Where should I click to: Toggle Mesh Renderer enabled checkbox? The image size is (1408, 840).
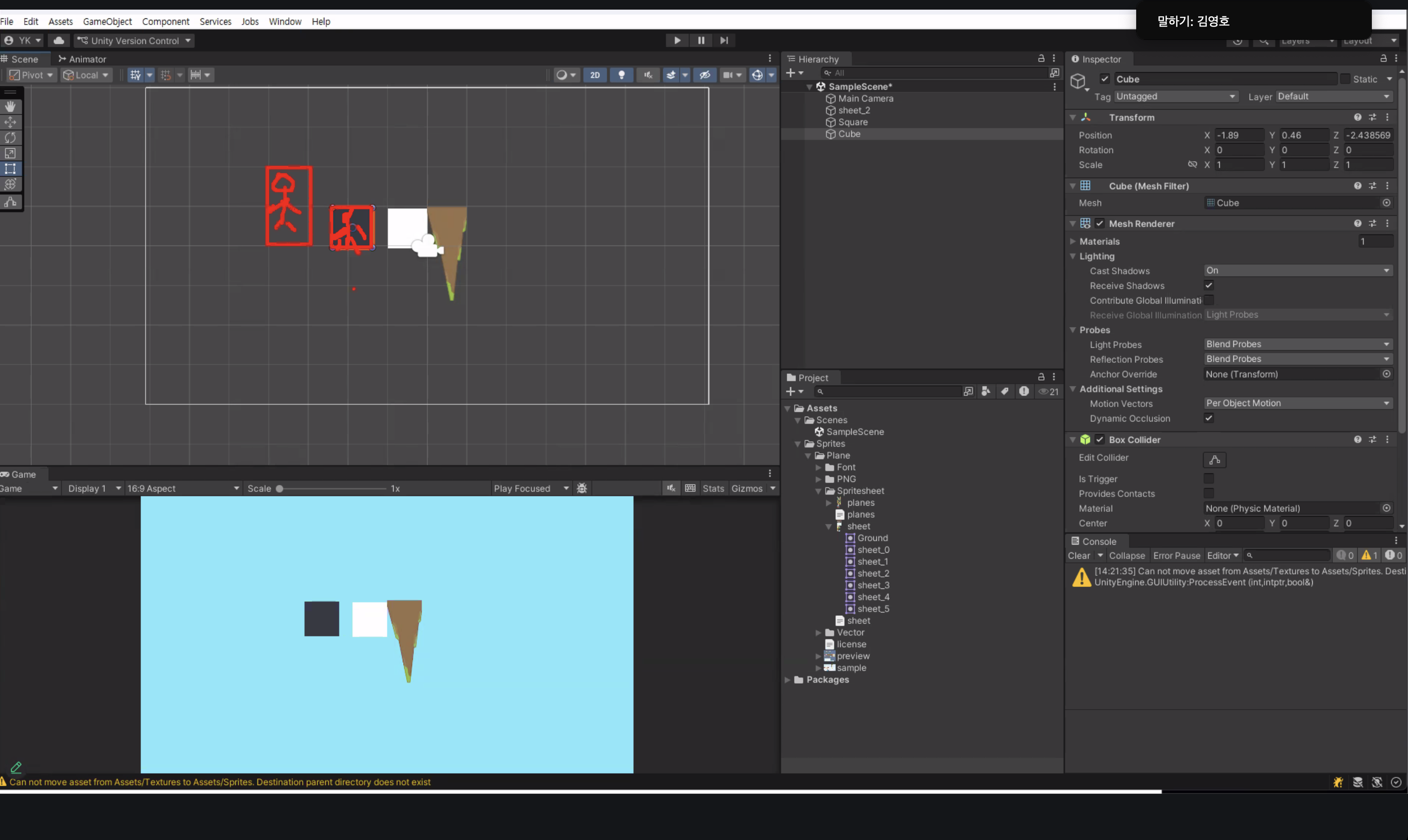[1100, 224]
